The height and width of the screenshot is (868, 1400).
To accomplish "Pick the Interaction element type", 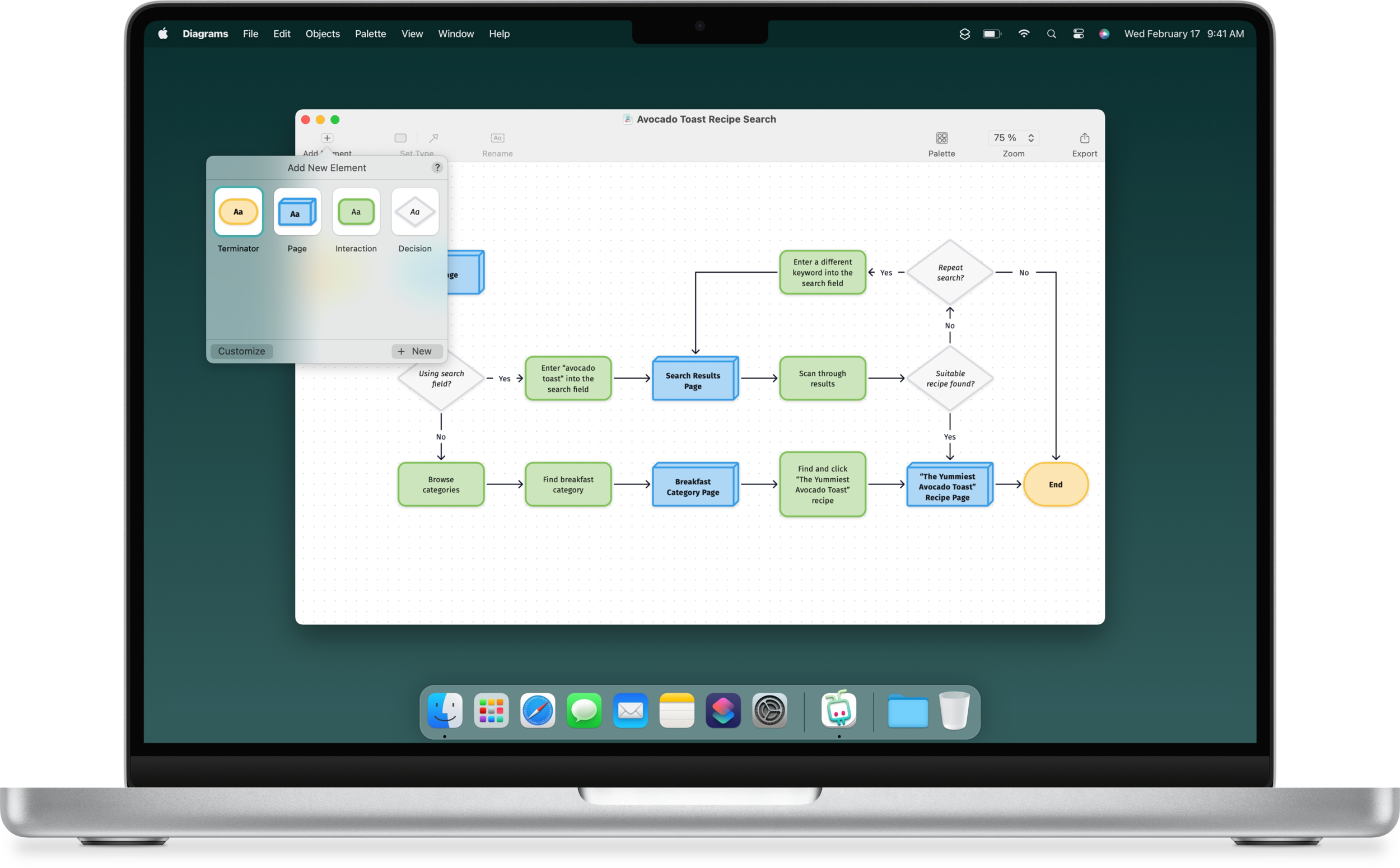I will [x=356, y=212].
